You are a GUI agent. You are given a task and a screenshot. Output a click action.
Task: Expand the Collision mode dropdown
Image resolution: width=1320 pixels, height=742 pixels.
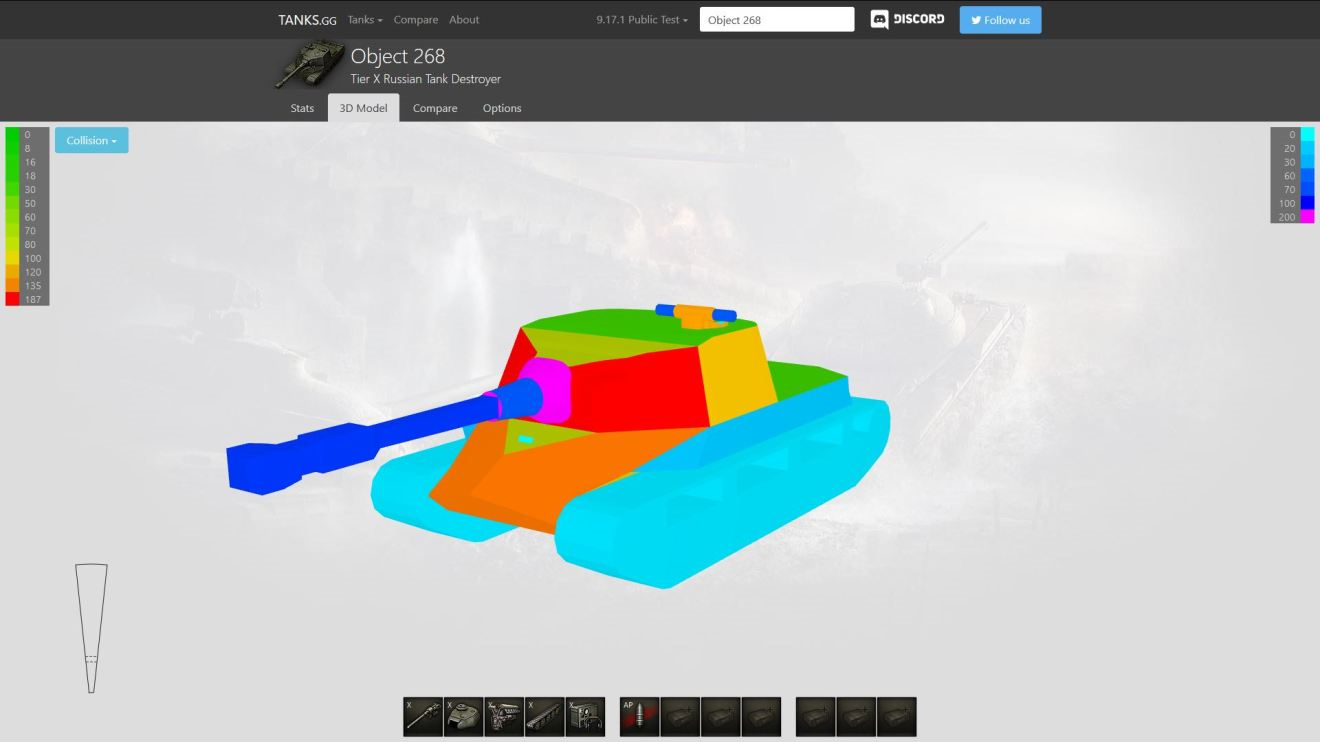(91, 141)
